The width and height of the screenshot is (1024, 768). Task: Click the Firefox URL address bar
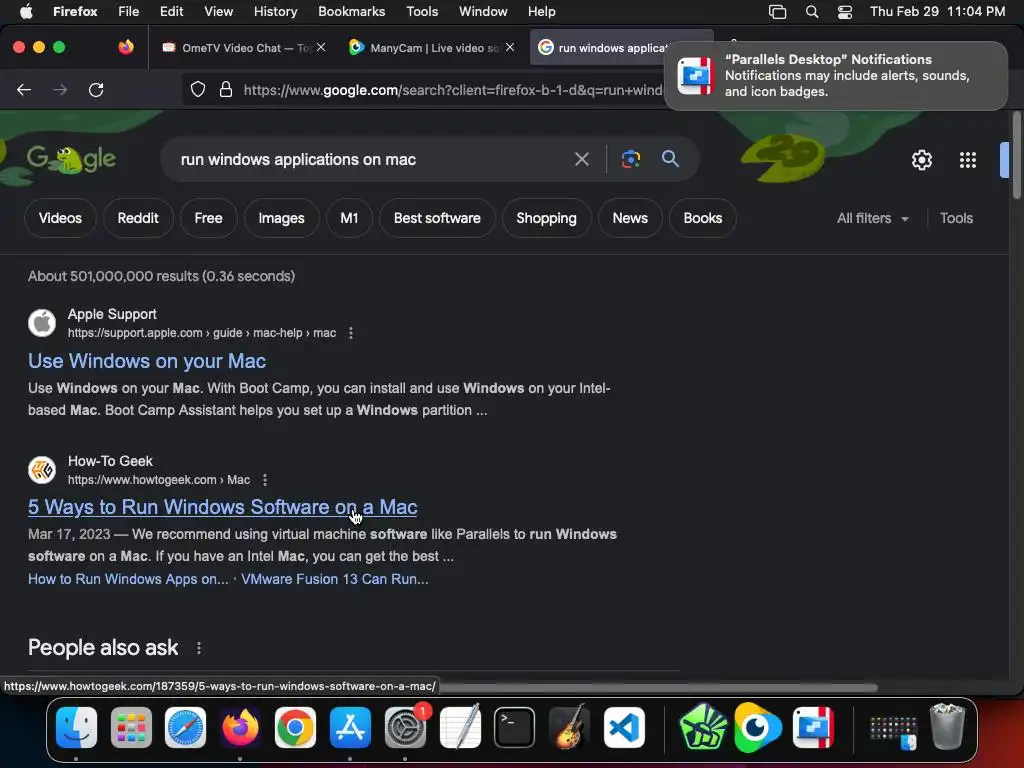pyautogui.click(x=451, y=90)
